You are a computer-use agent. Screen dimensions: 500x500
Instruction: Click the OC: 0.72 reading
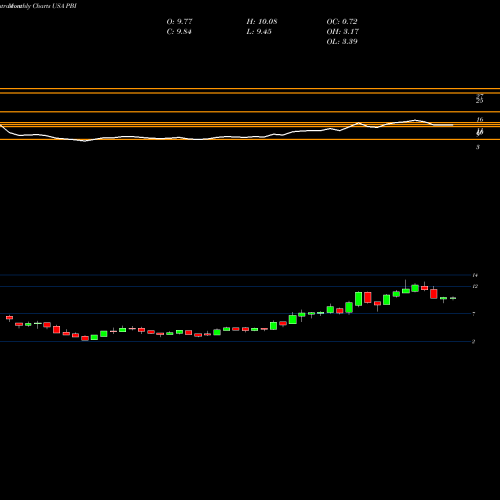(342, 22)
